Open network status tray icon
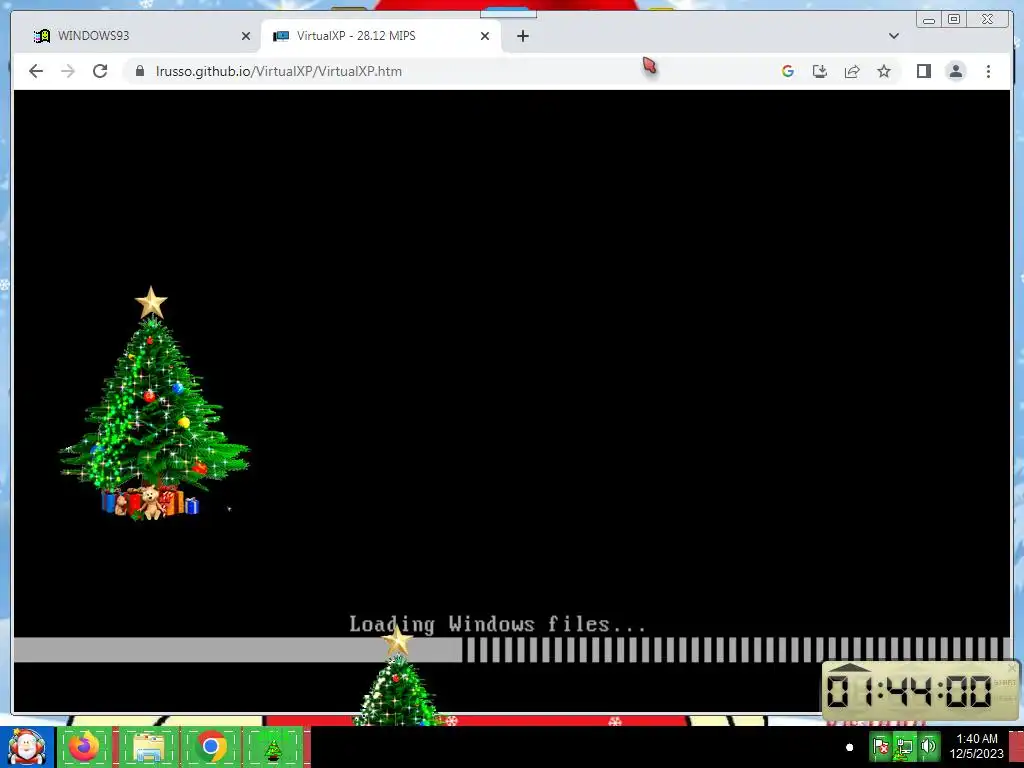 pos(904,746)
